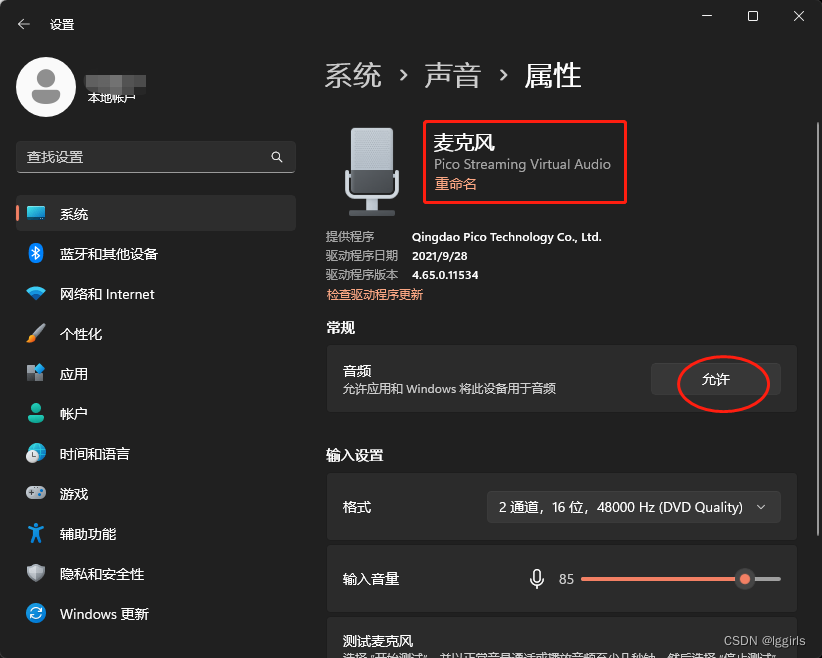The width and height of the screenshot is (822, 658).
Task: Open 蓝牙和其他设备 settings
Action: tap(156, 254)
